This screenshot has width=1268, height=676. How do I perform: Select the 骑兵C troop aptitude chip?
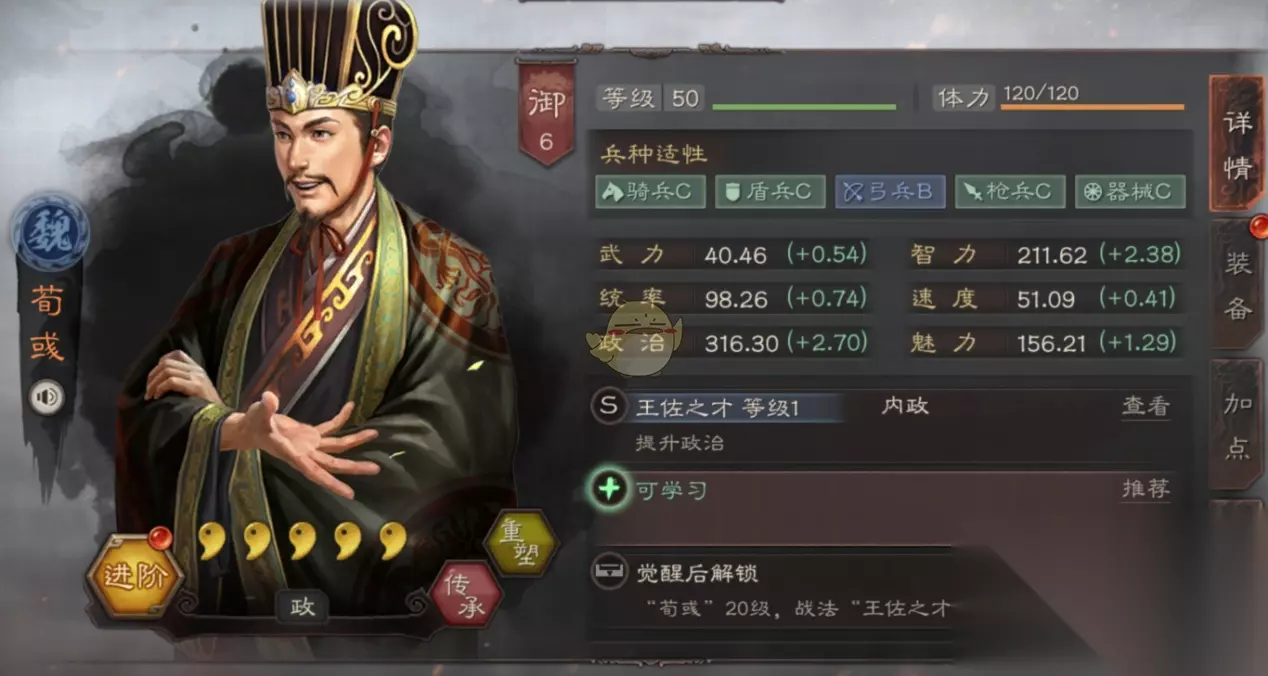[651, 191]
